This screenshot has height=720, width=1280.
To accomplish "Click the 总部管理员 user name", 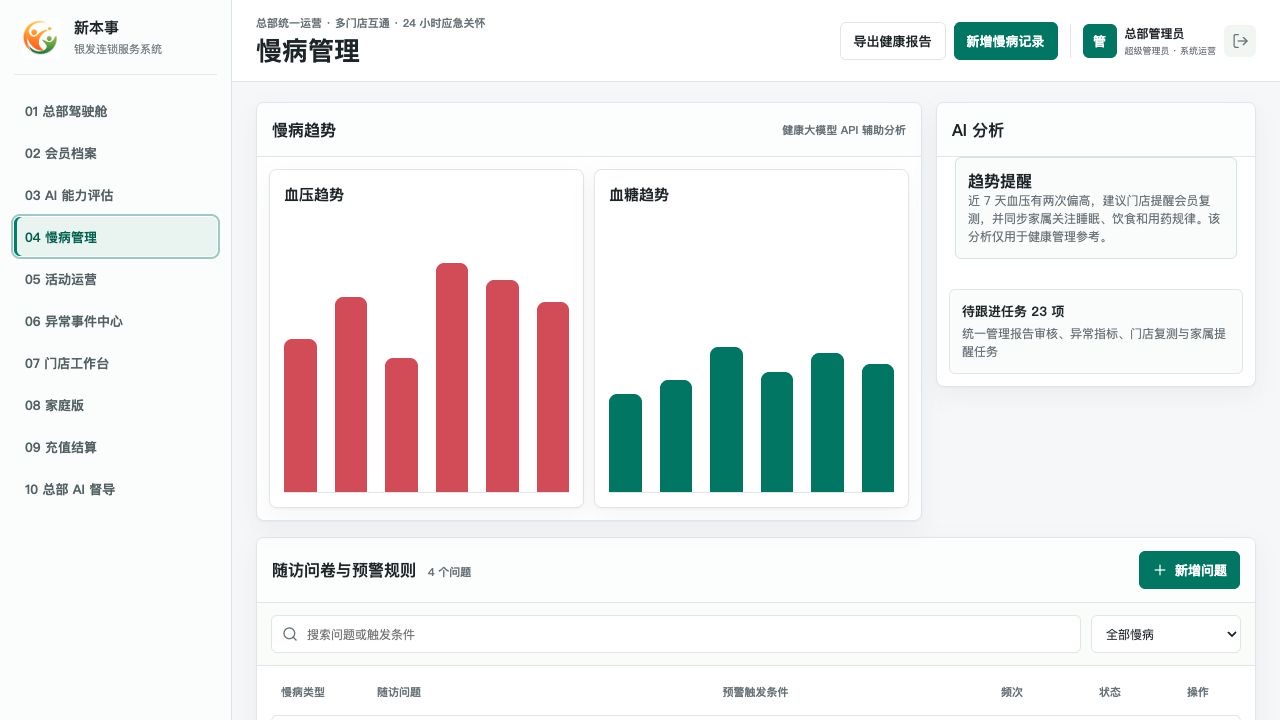I will point(1154,33).
